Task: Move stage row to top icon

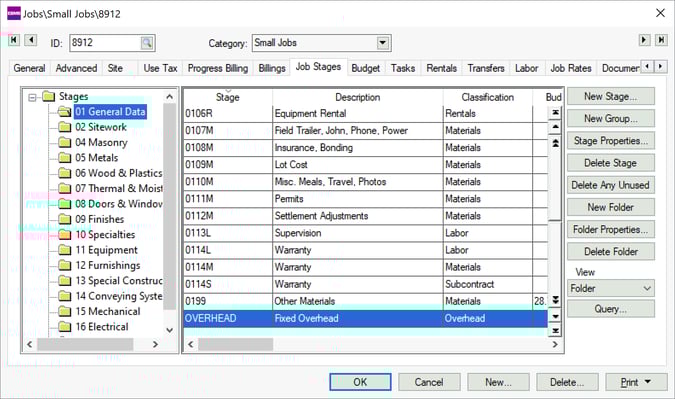Action: pyautogui.click(x=555, y=112)
